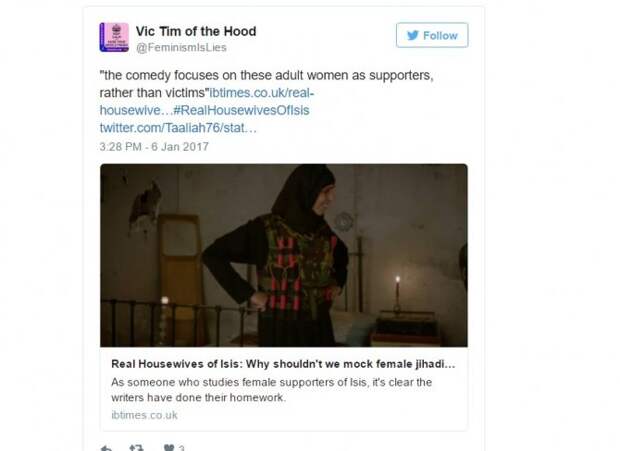Like the tweet with the heart icon
The image size is (620, 451).
tap(169, 448)
